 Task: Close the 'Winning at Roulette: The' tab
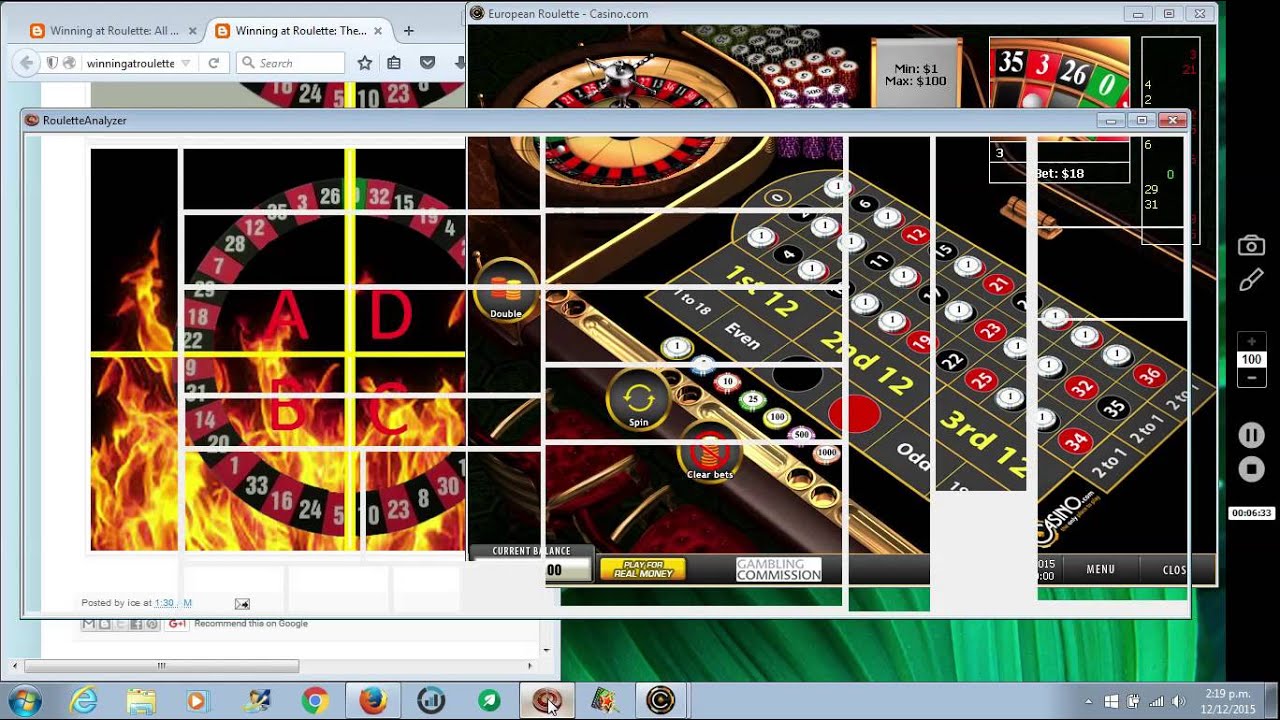[x=380, y=31]
